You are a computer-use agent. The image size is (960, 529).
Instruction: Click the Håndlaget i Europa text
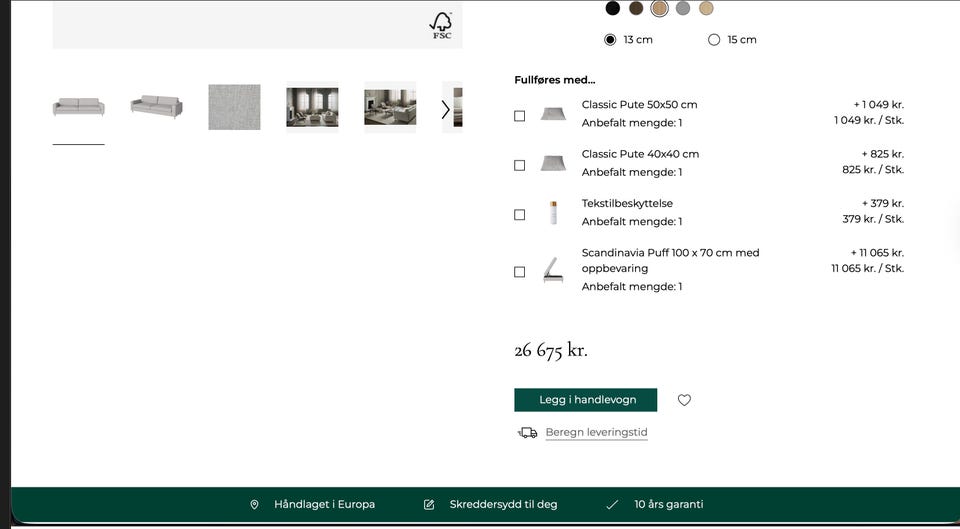pyautogui.click(x=324, y=505)
